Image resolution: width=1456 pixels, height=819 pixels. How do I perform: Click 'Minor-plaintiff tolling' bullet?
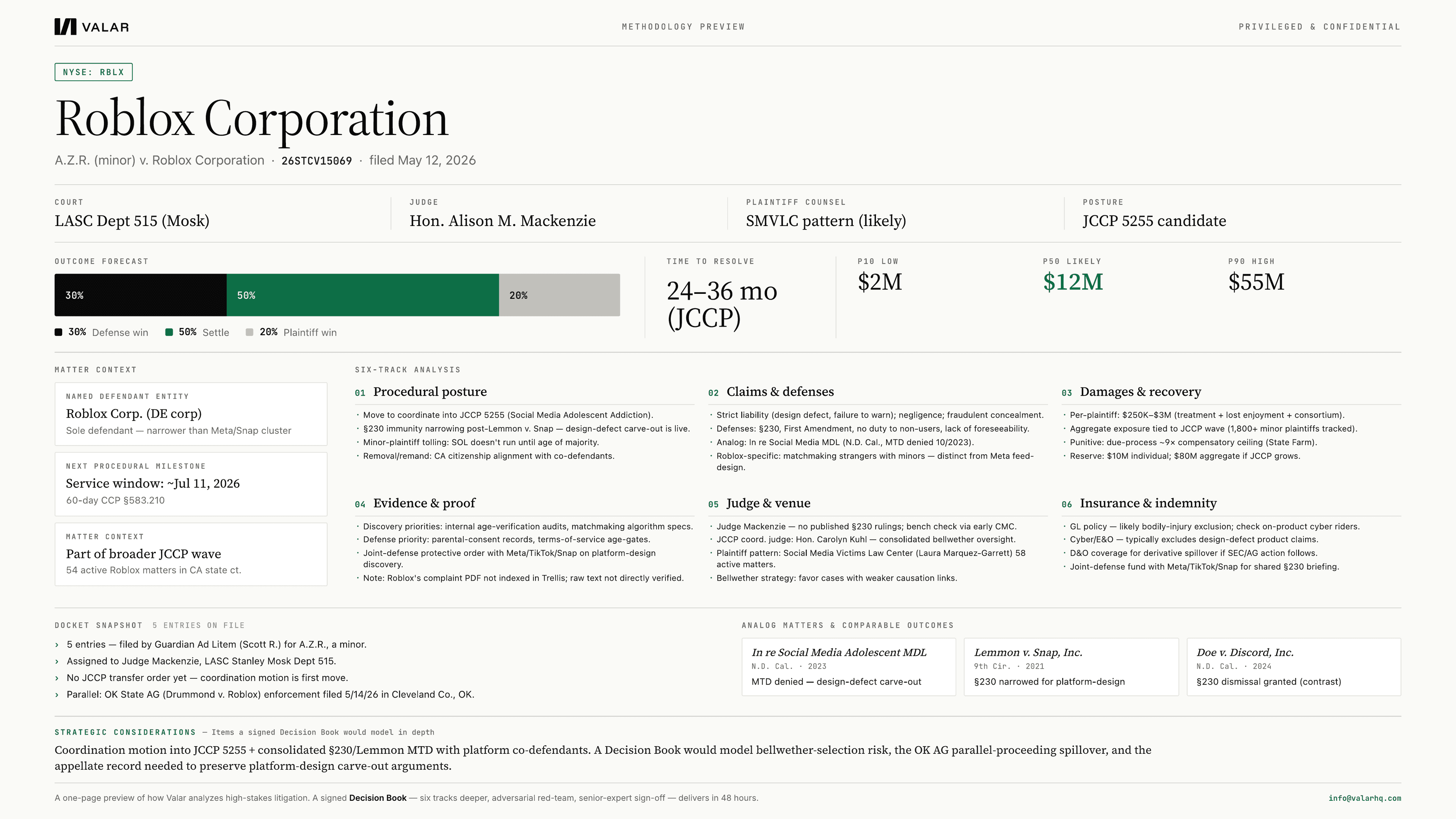(x=480, y=442)
